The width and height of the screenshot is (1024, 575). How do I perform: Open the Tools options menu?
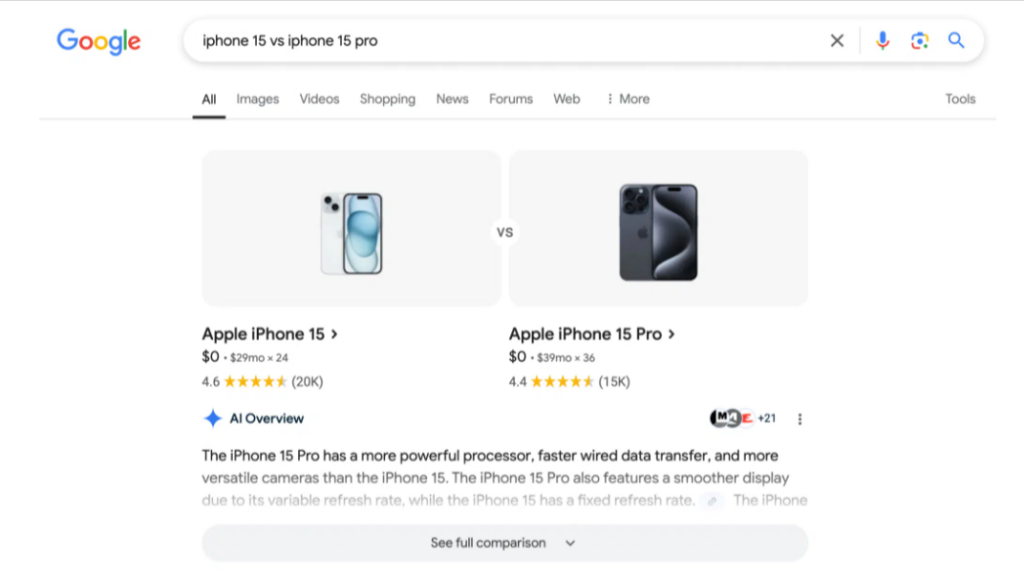(960, 99)
